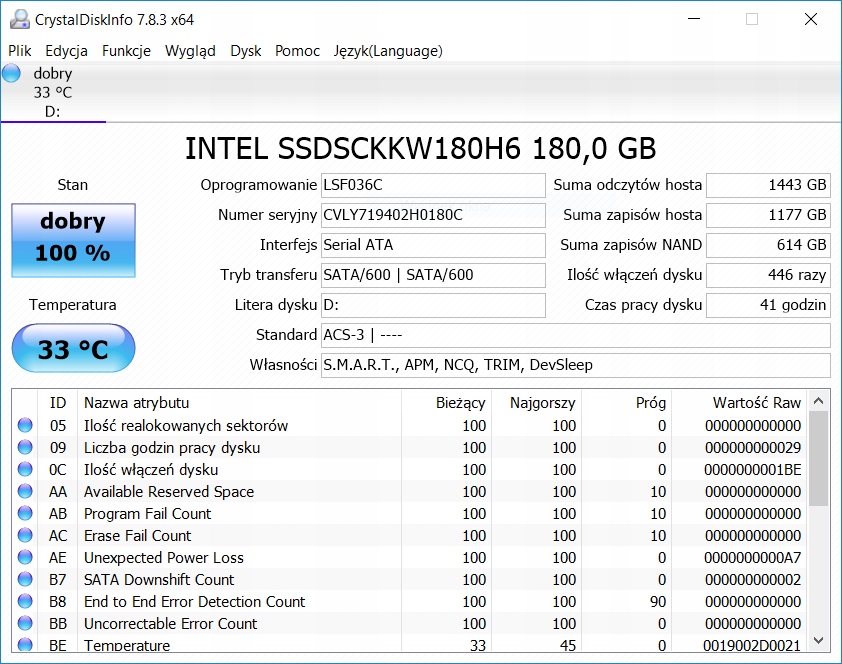
Task: Open the Plik menu
Action: pos(19,51)
